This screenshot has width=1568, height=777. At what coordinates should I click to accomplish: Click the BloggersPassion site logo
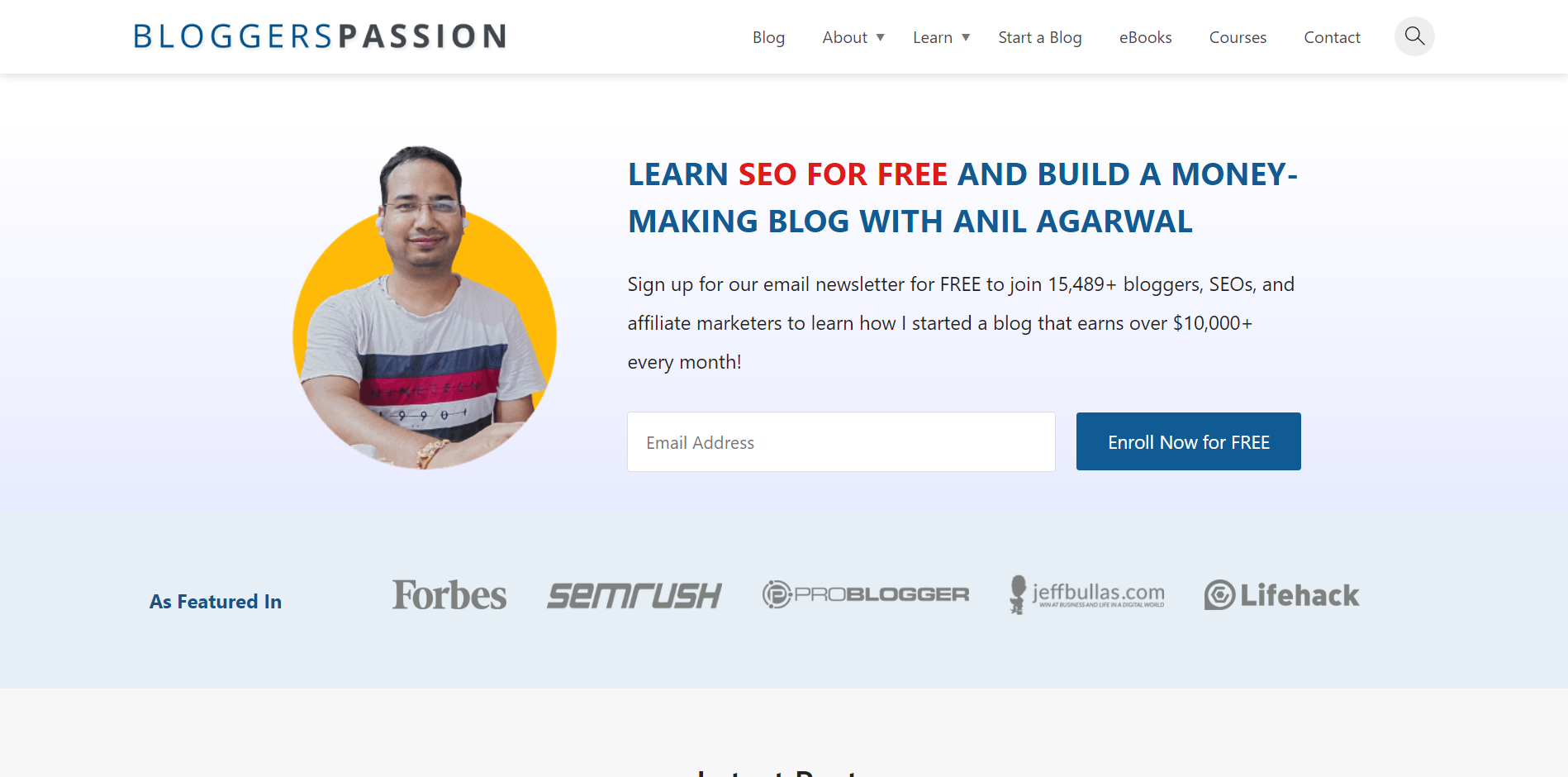[x=321, y=36]
